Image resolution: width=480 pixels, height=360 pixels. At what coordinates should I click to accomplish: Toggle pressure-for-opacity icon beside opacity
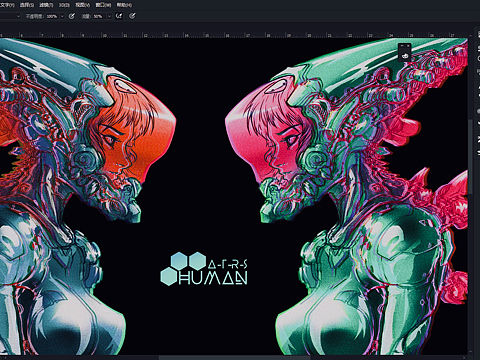[x=71, y=16]
